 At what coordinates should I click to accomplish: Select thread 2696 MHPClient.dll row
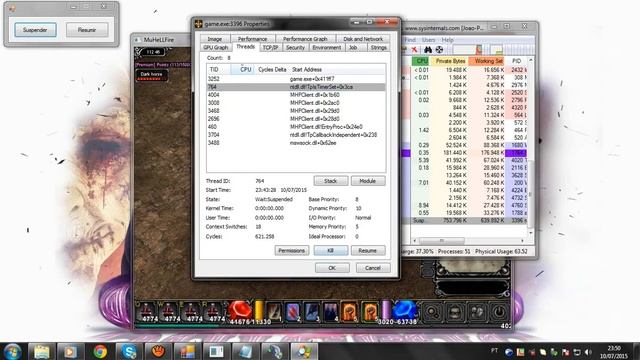(296, 119)
